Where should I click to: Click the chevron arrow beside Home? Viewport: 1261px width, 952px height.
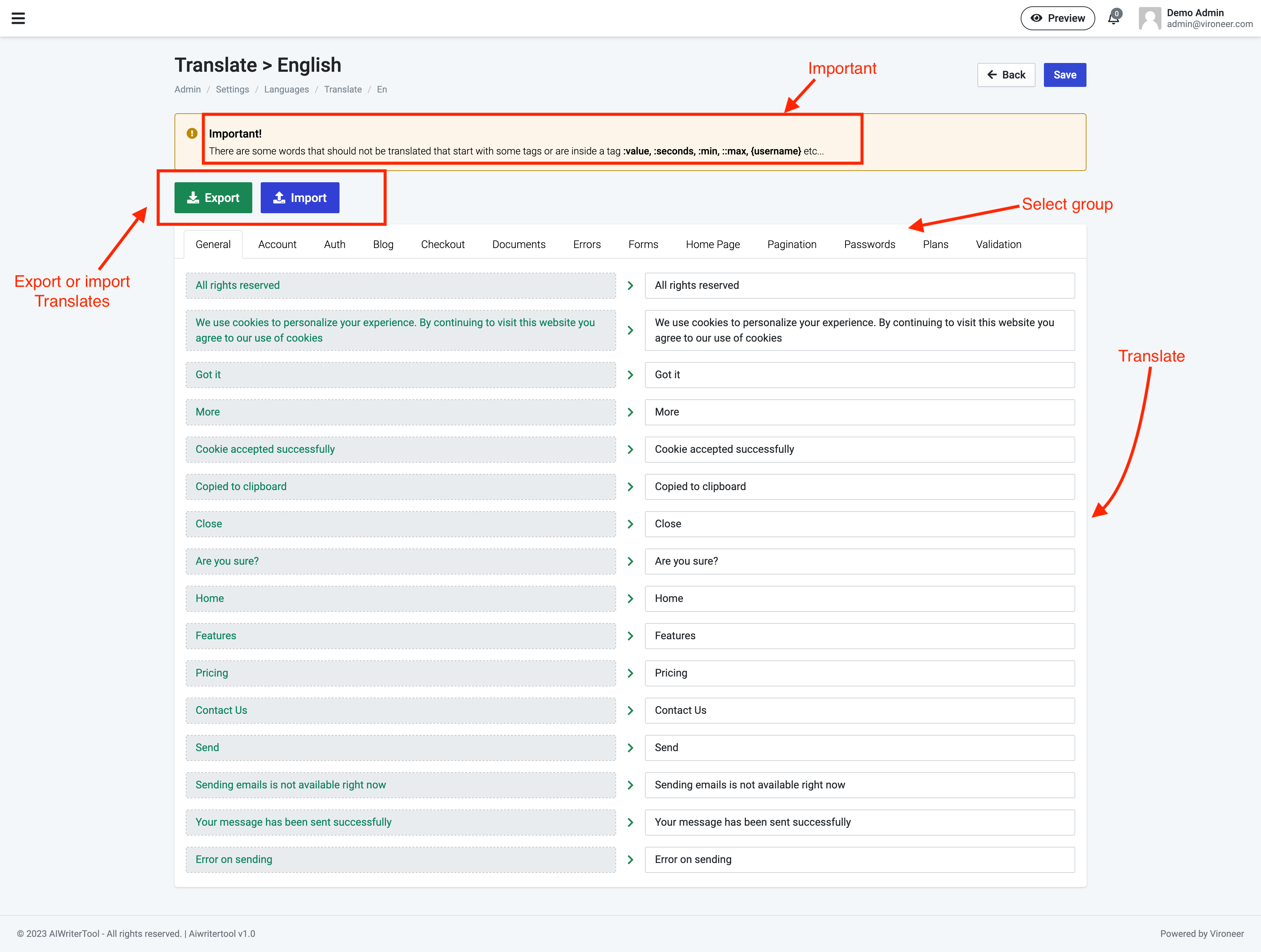pos(630,598)
